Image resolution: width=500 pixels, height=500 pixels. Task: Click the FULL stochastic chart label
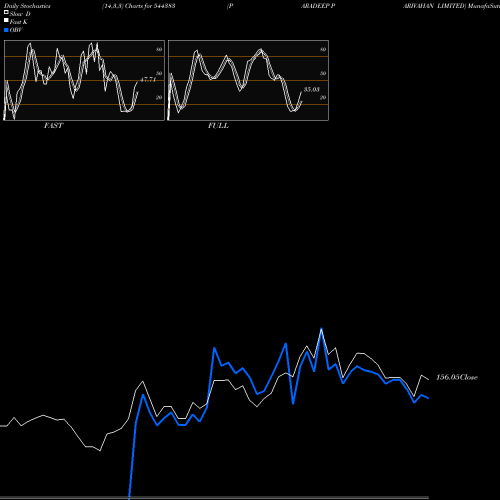pyautogui.click(x=218, y=126)
